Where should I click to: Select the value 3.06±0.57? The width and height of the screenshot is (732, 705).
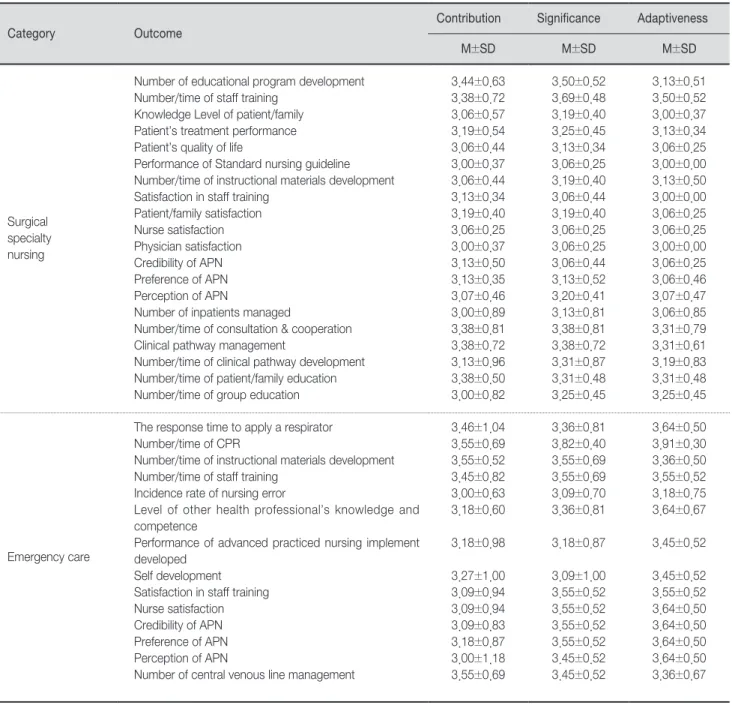tap(478, 114)
